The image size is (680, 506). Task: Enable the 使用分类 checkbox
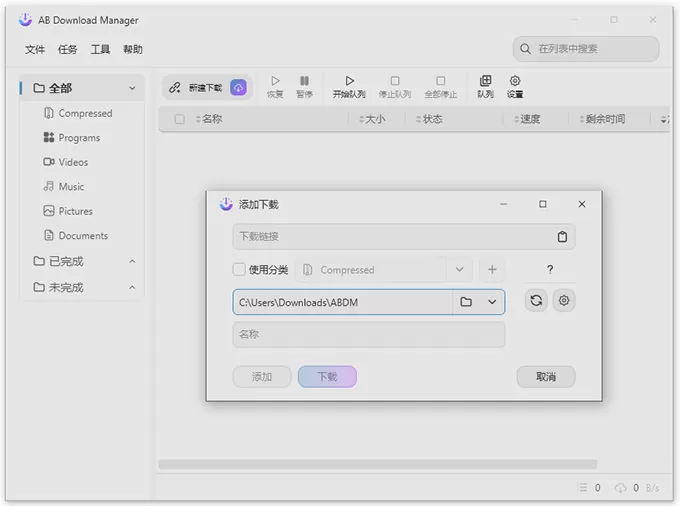239,269
